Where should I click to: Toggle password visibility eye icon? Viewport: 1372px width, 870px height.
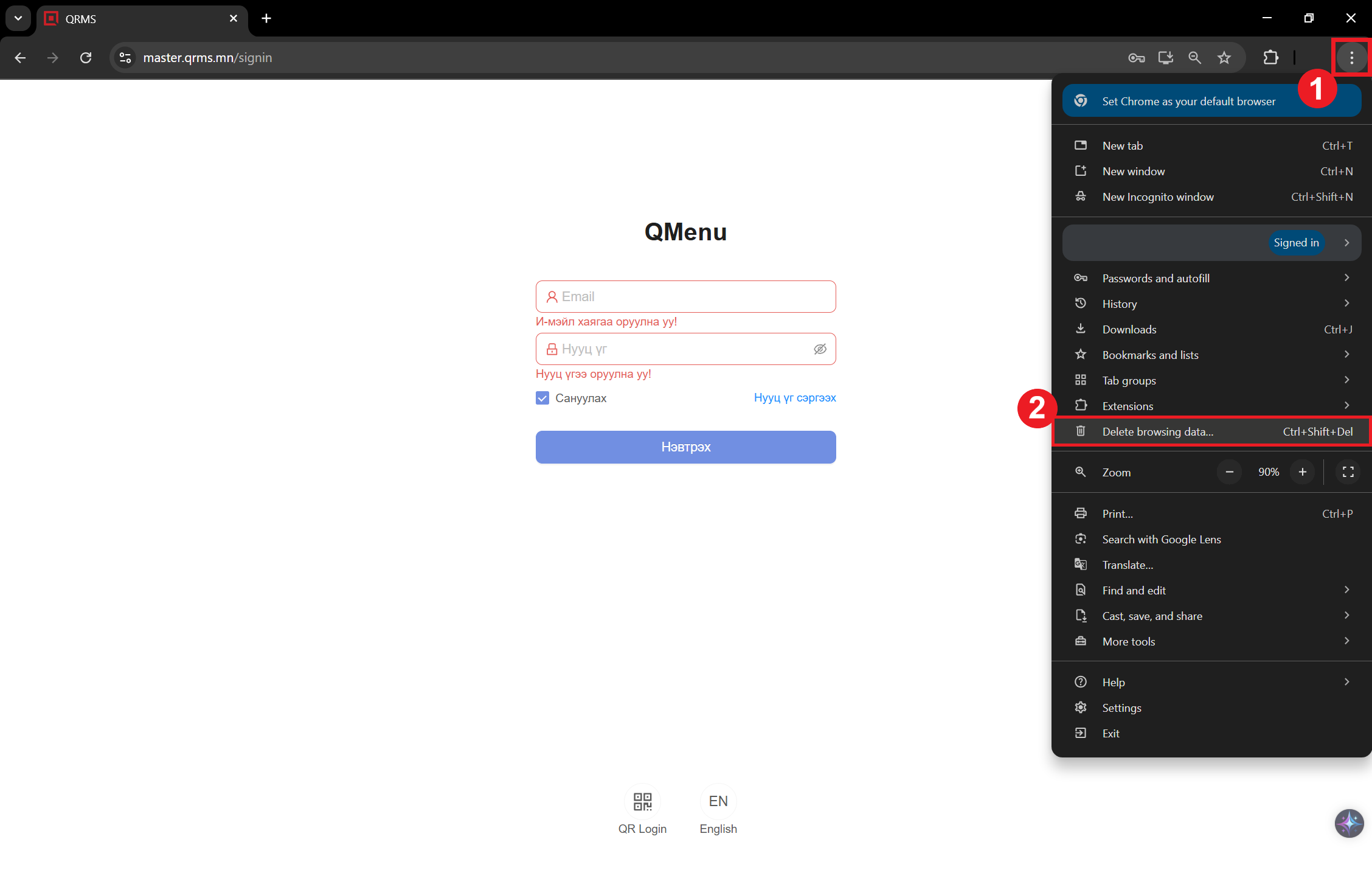820,349
